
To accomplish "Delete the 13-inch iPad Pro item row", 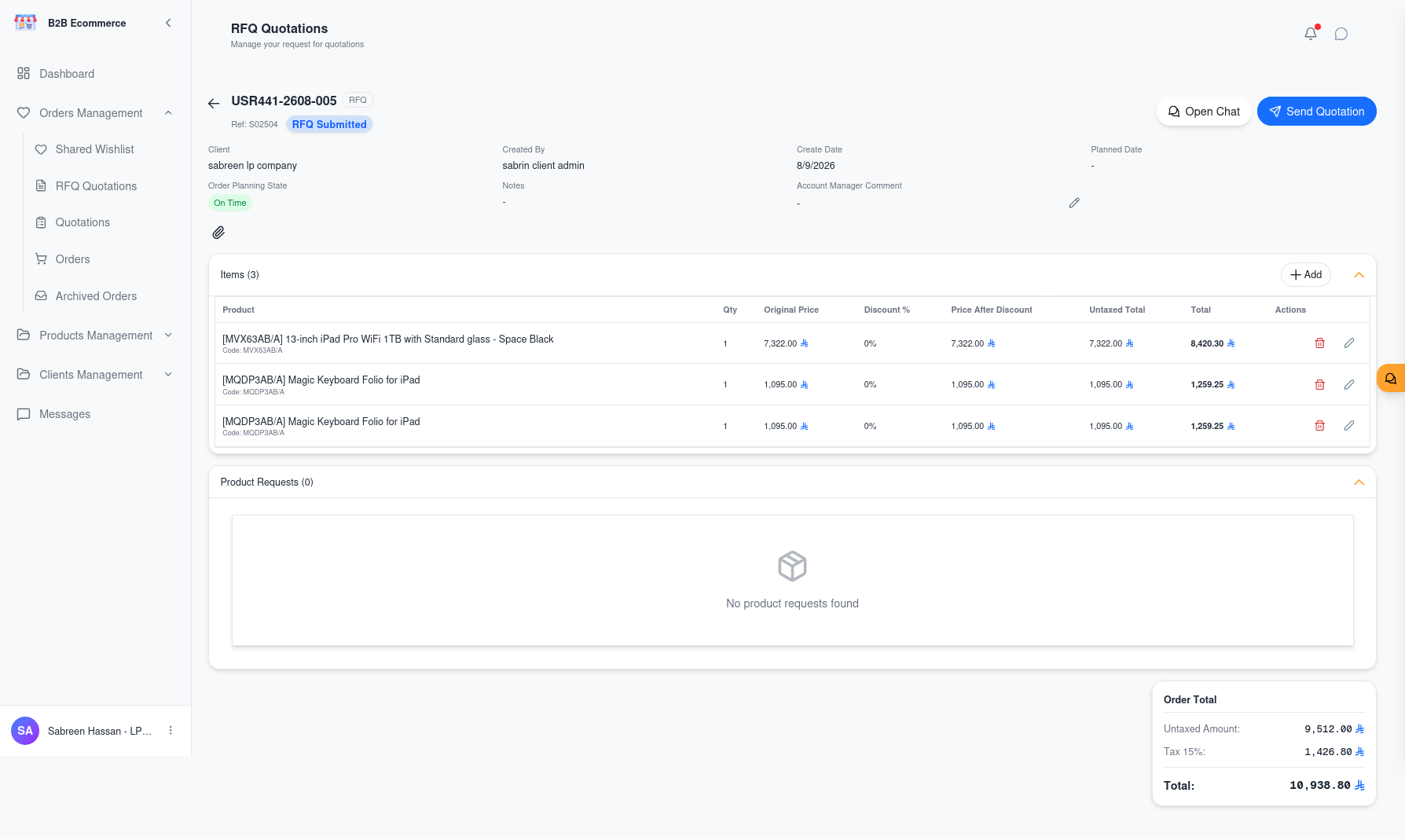I will tap(1320, 343).
